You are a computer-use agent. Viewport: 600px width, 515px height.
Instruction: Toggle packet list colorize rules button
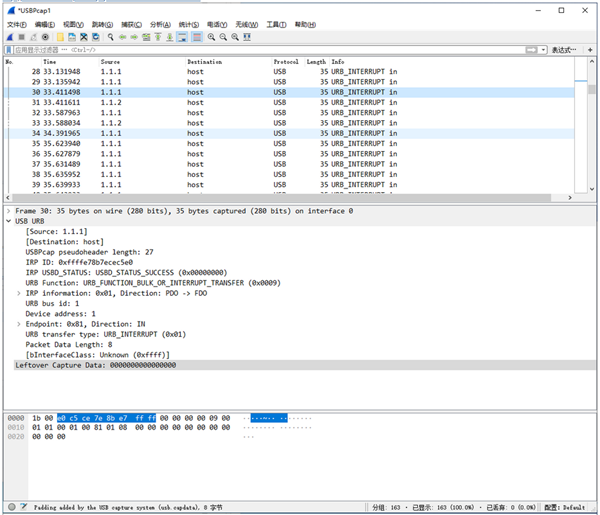click(197, 37)
